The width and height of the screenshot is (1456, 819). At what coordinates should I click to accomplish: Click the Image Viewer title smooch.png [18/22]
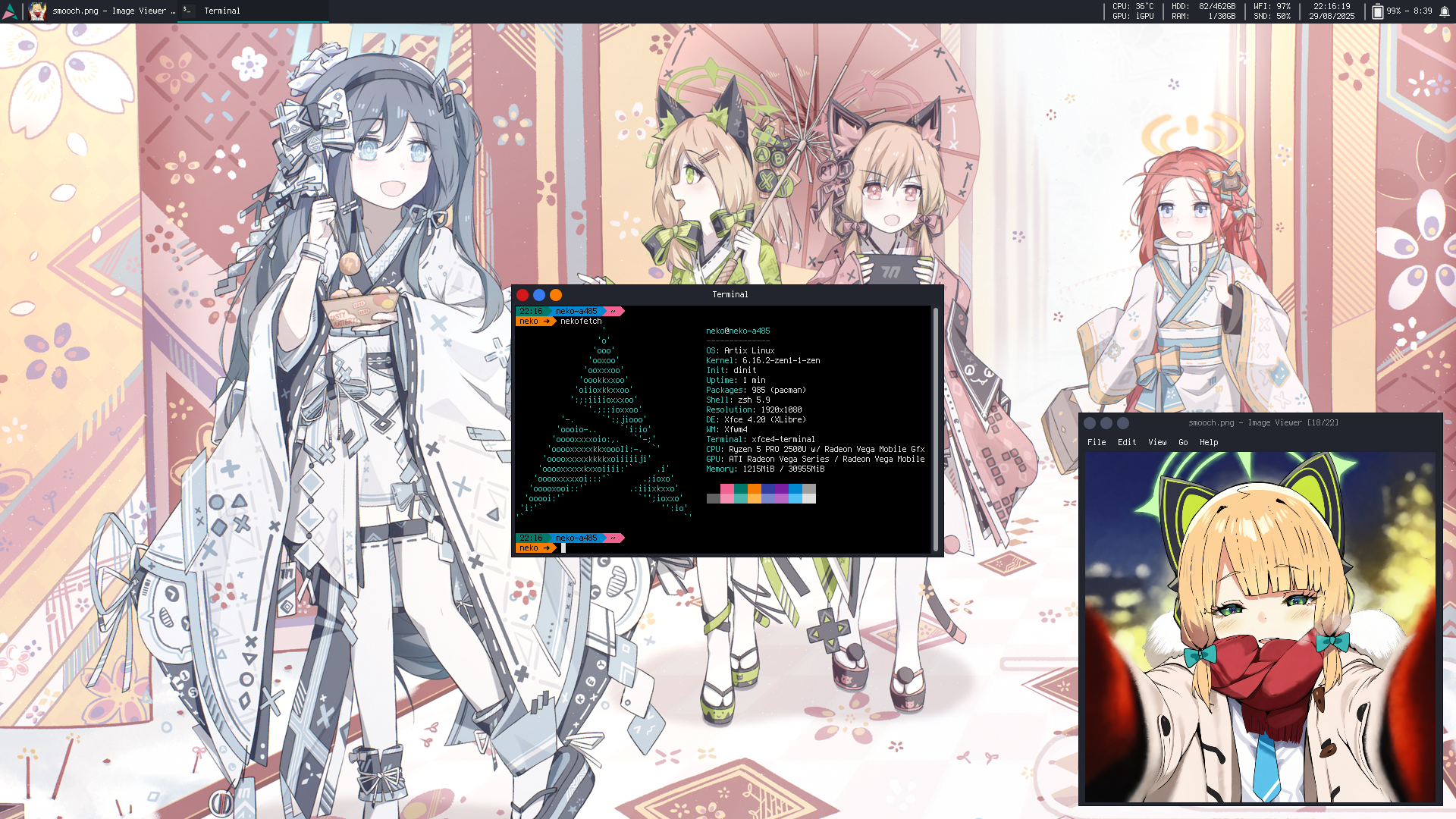[x=1263, y=423]
